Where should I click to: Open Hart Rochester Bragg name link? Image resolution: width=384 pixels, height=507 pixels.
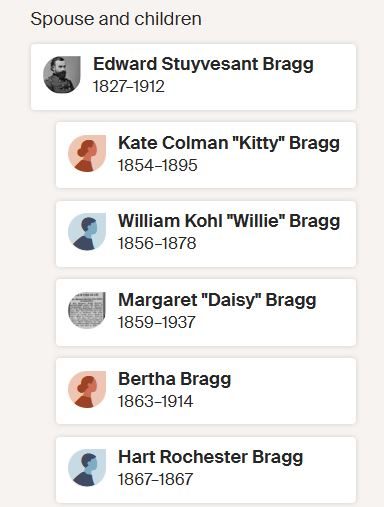pos(211,457)
